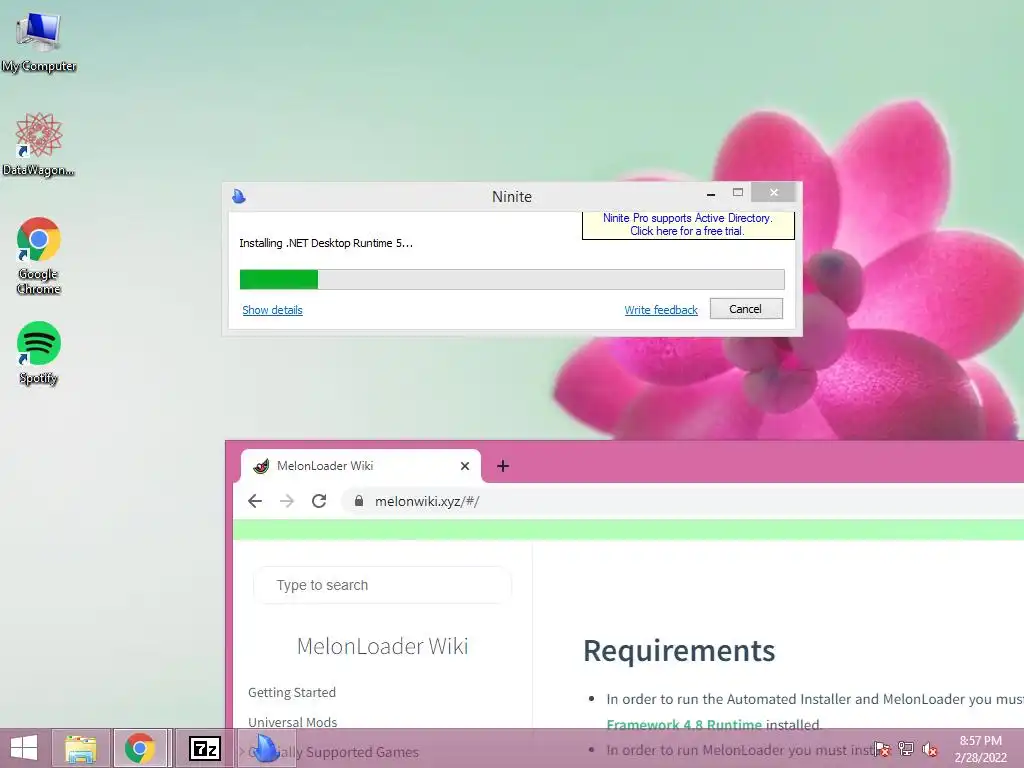Open 7-Zip from the taskbar
The height and width of the screenshot is (768, 1024).
204,748
